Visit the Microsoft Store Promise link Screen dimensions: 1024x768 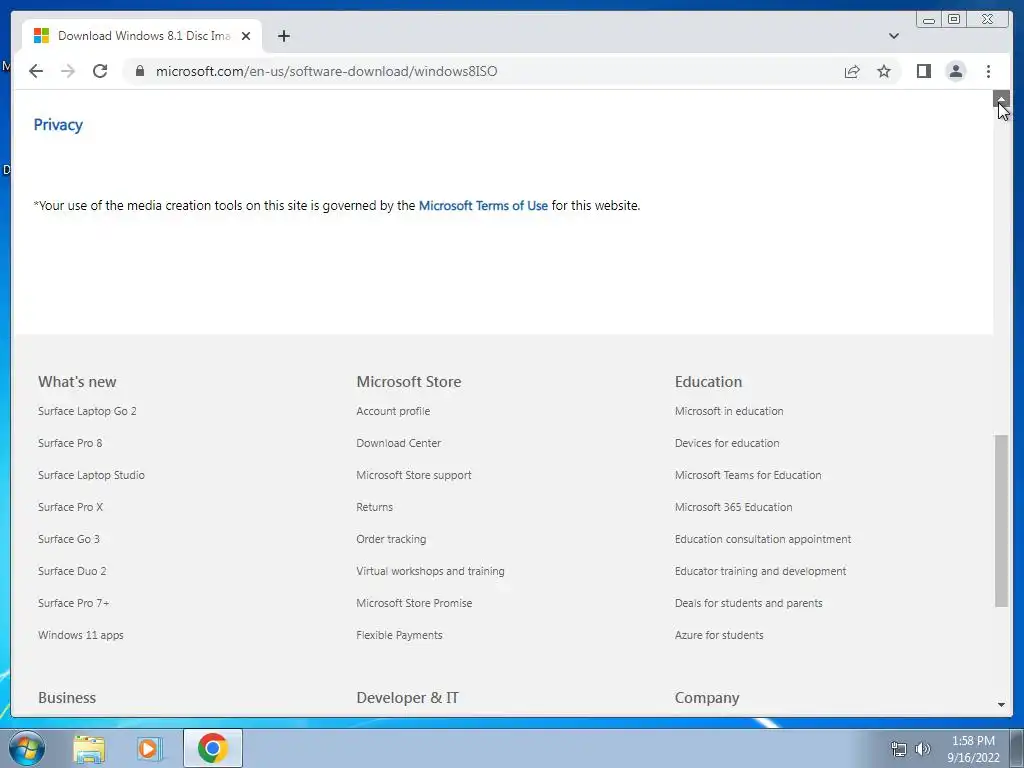(414, 603)
